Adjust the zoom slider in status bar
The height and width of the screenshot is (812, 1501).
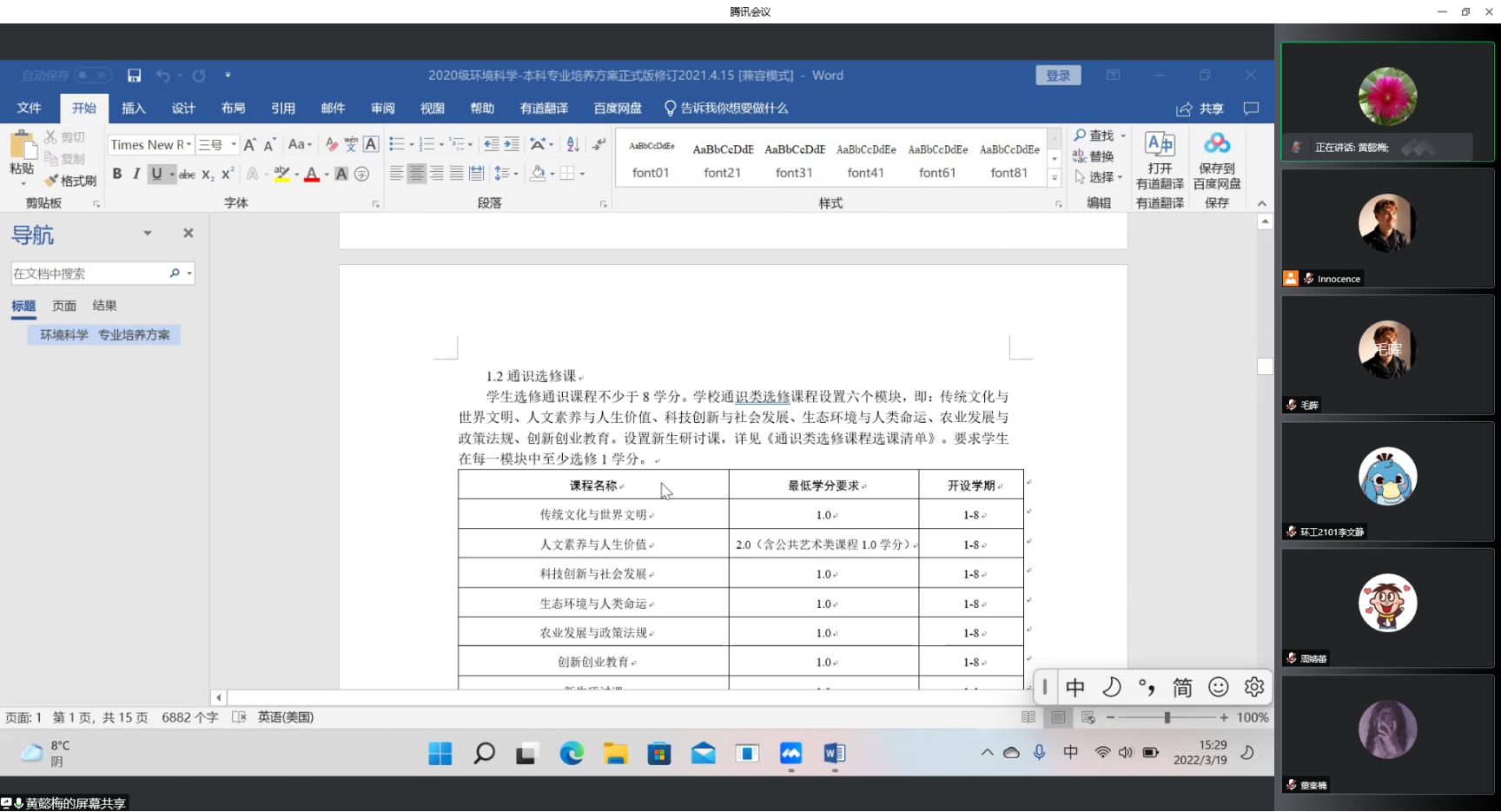(x=1167, y=717)
